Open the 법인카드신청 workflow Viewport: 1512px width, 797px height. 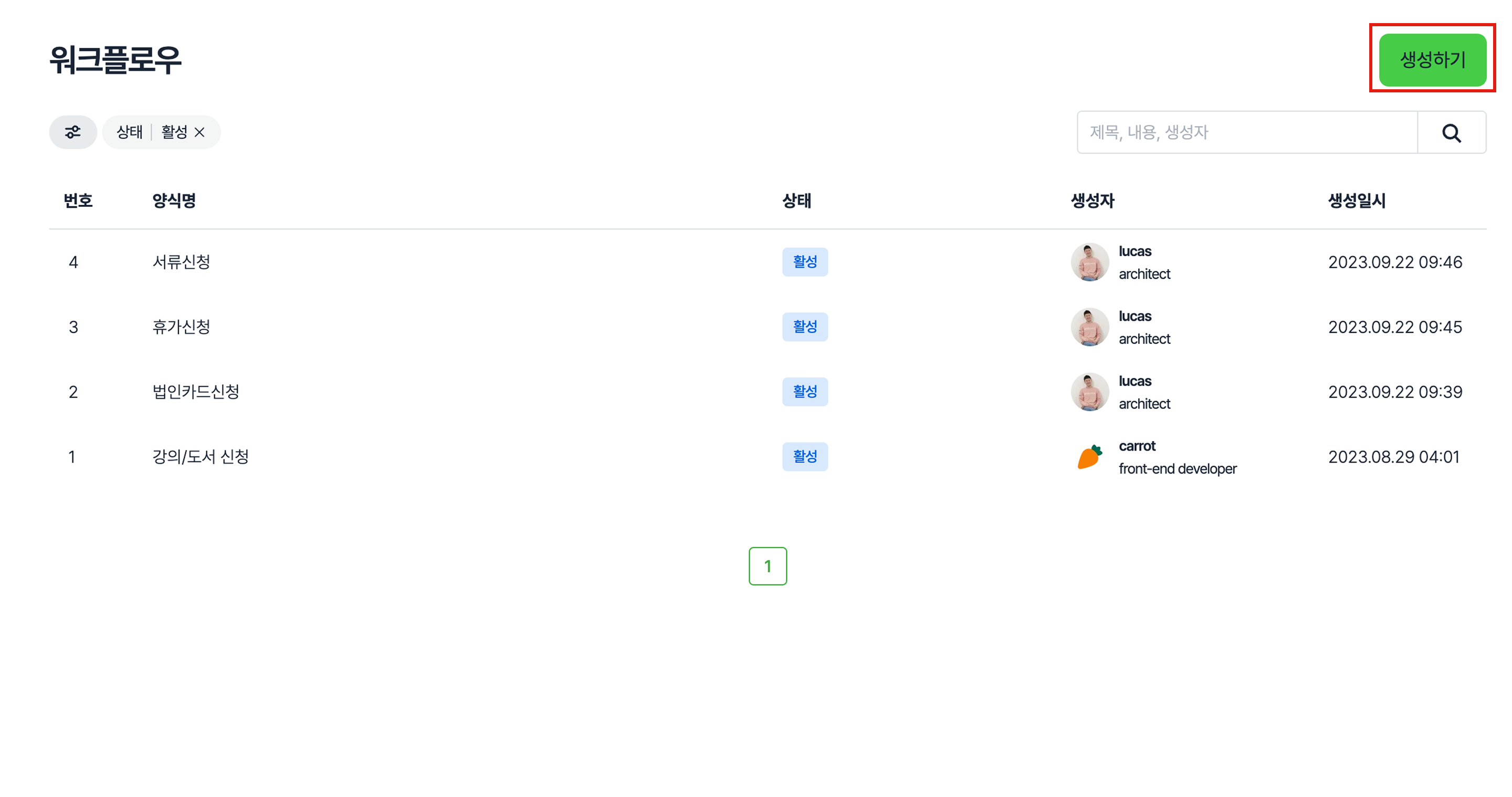coord(196,392)
